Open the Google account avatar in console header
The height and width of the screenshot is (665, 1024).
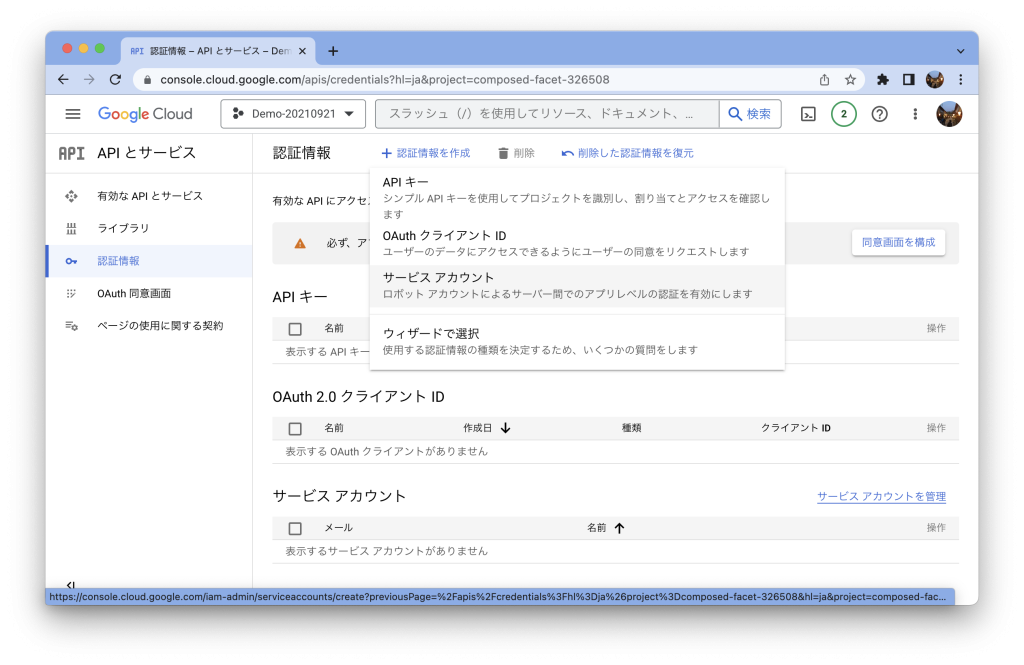point(949,114)
